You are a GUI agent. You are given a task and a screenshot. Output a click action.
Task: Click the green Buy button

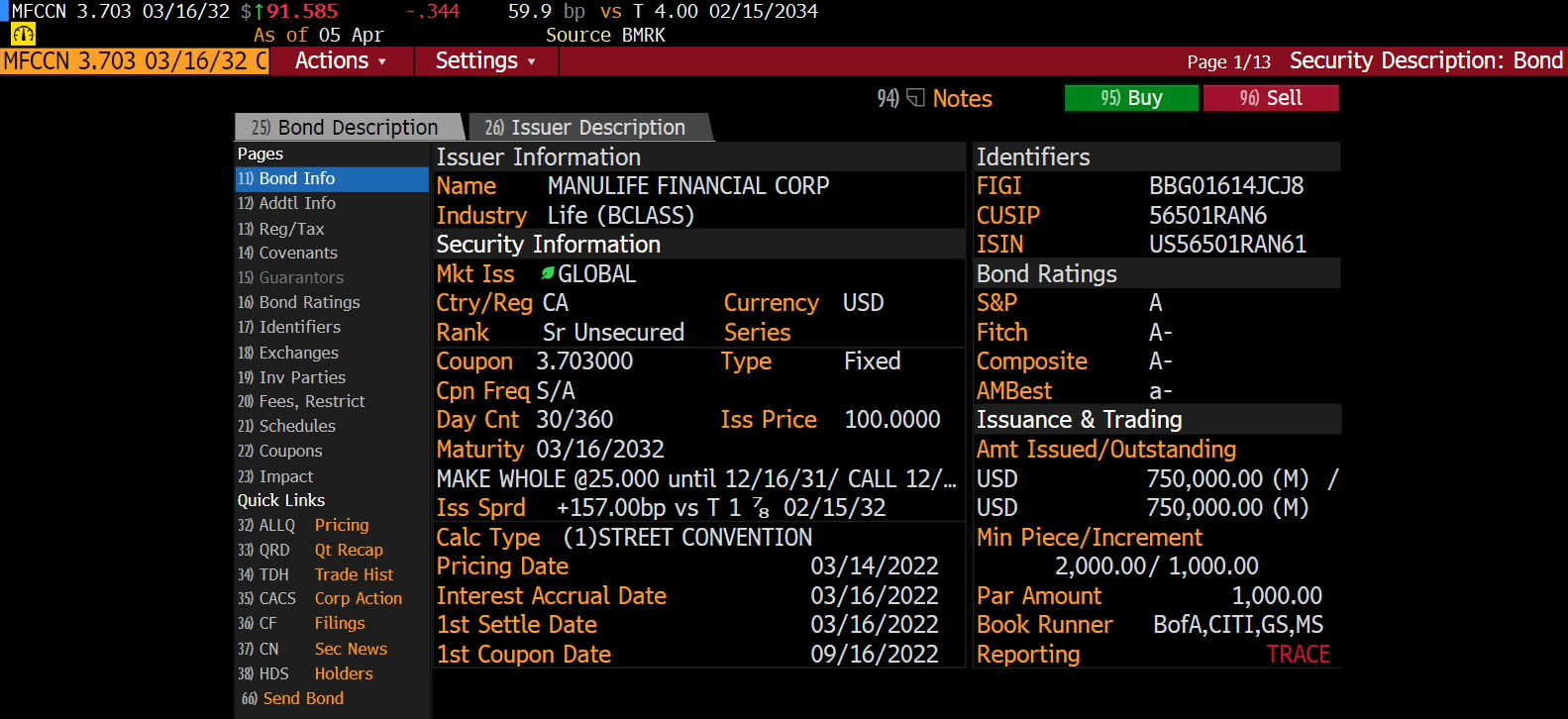1131,98
